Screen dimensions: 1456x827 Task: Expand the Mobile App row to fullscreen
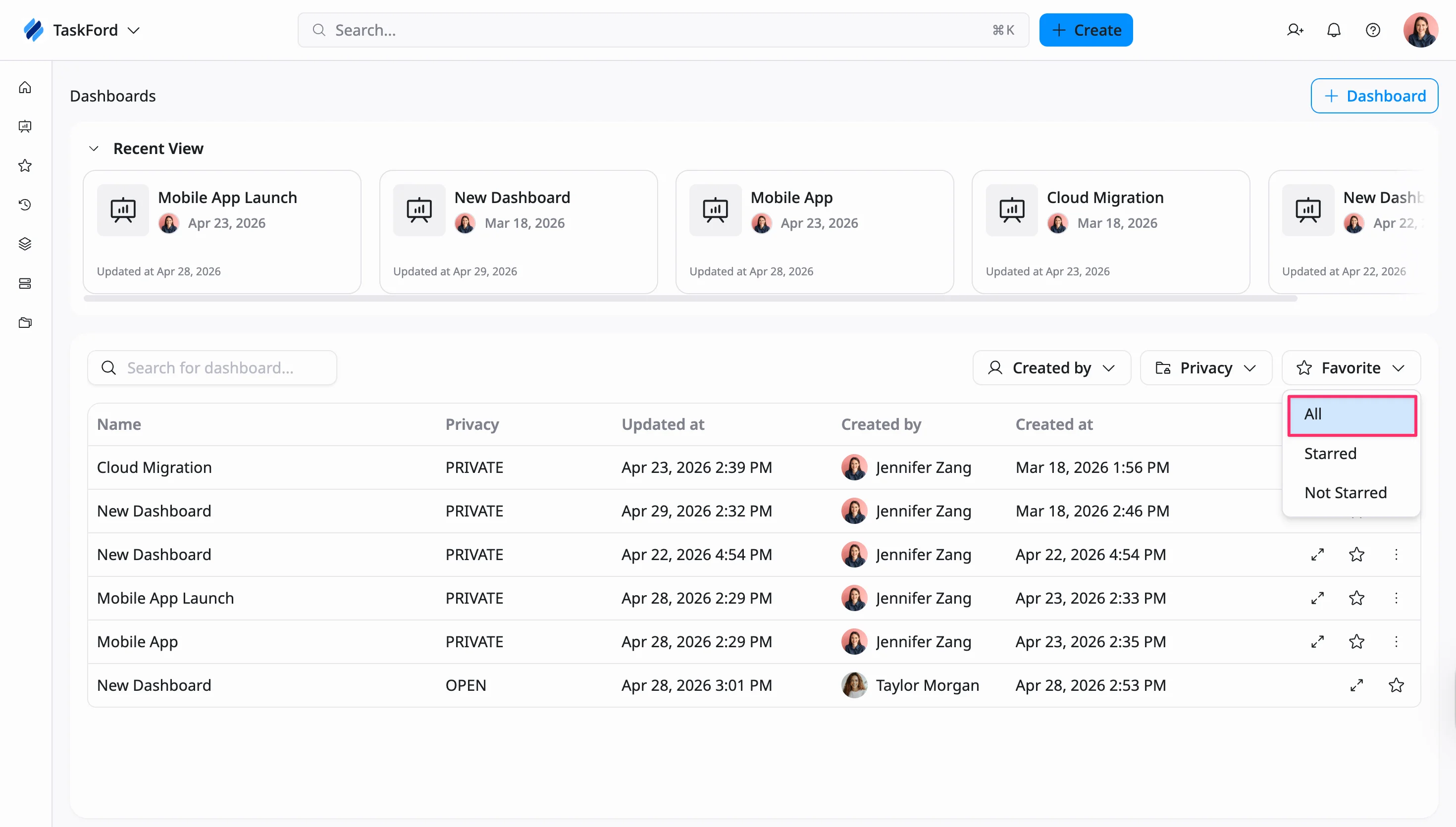pyautogui.click(x=1317, y=642)
